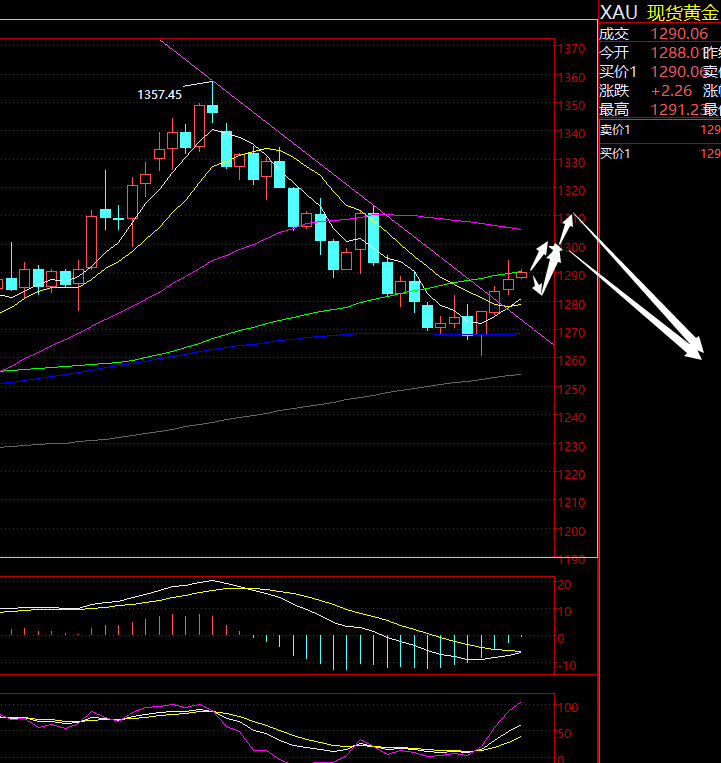Click the 1260 price axis label

(572, 361)
